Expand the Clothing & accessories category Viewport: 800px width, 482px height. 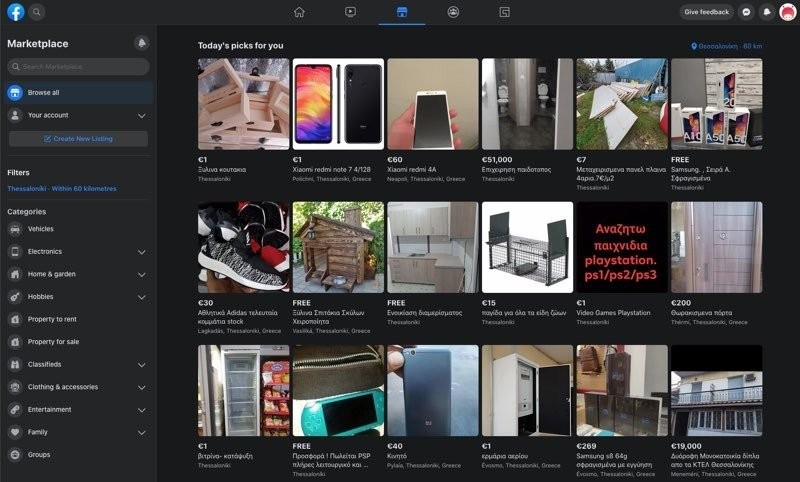[142, 388]
